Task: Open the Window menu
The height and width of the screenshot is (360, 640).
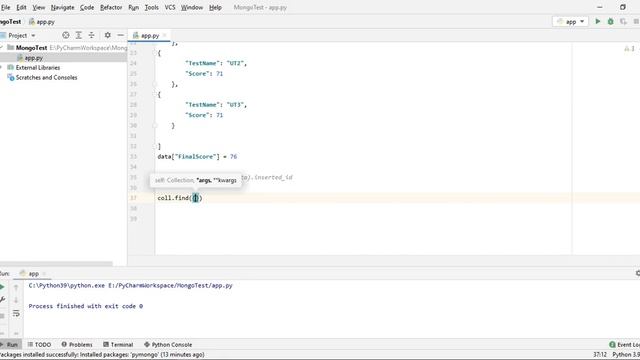Action: 192,7
